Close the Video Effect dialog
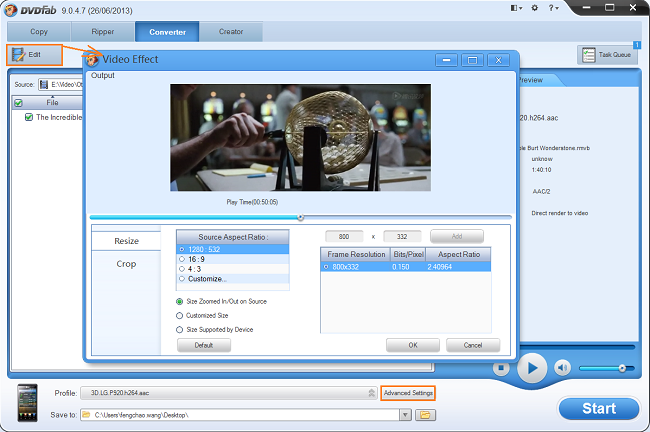Screen dimensions: 650x432 (498, 60)
